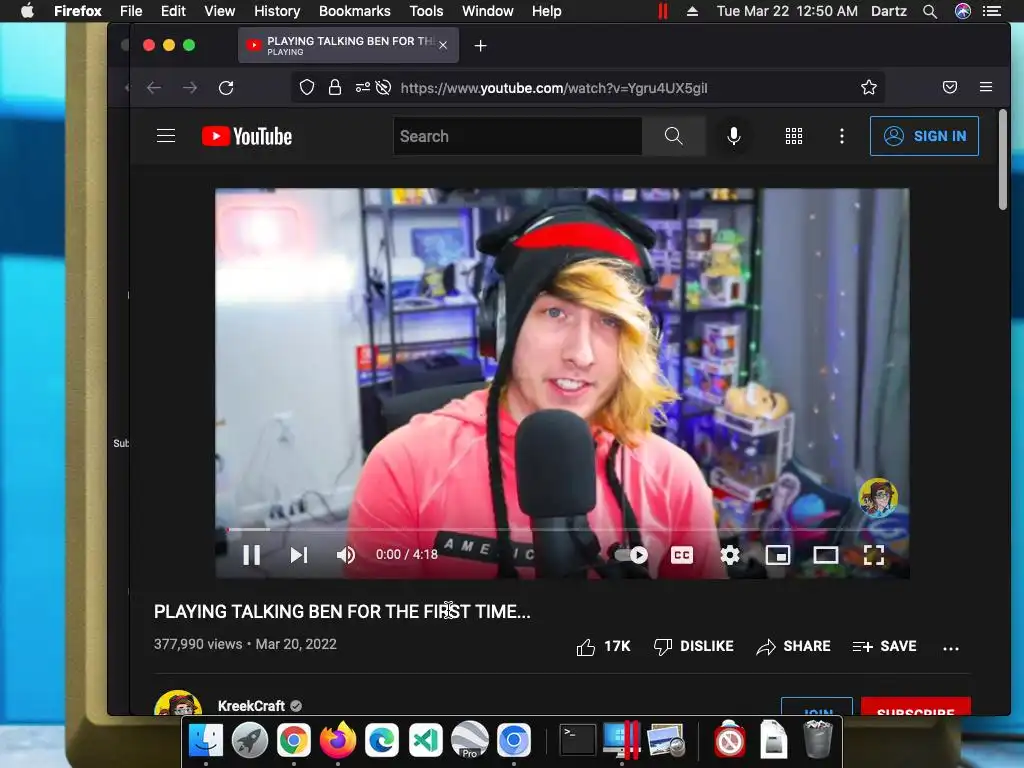
Task: Open the YouTube guide hamburger menu
Action: [166, 136]
